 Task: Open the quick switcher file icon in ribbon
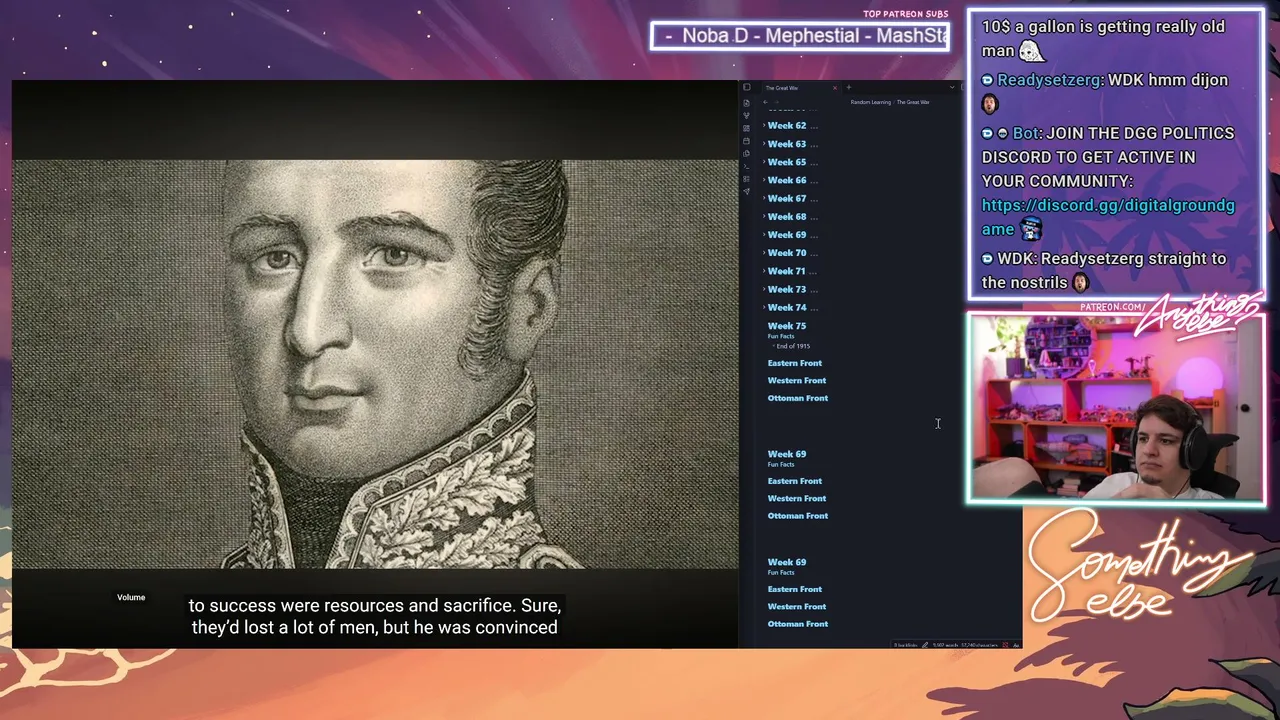pos(746,103)
